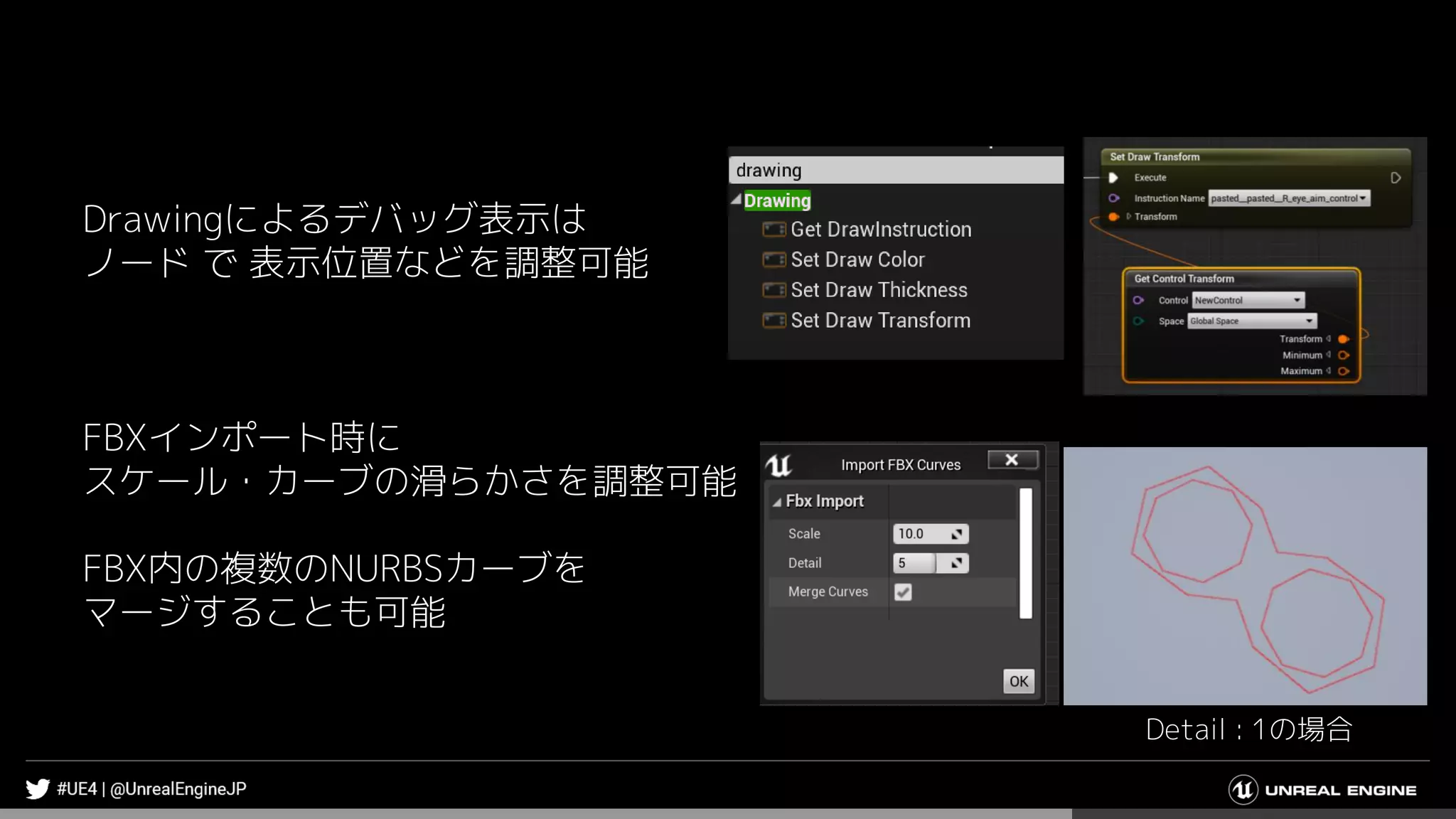Expand the Minimum output struct pin
Image resolution: width=1456 pixels, height=819 pixels.
click(x=1328, y=355)
